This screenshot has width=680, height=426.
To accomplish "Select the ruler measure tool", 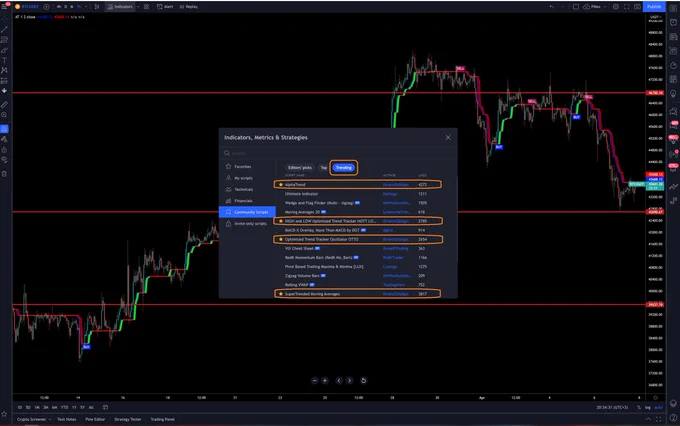I will tap(4, 105).
